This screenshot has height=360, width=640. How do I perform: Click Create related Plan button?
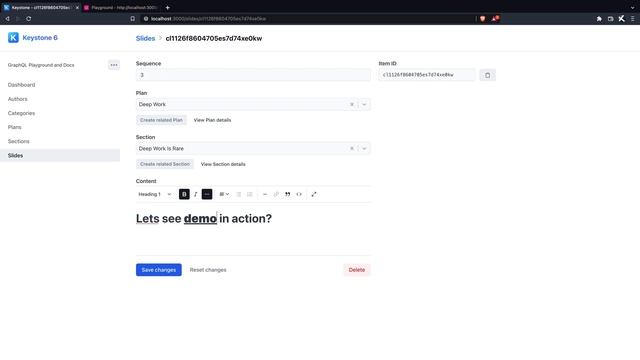tap(161, 120)
